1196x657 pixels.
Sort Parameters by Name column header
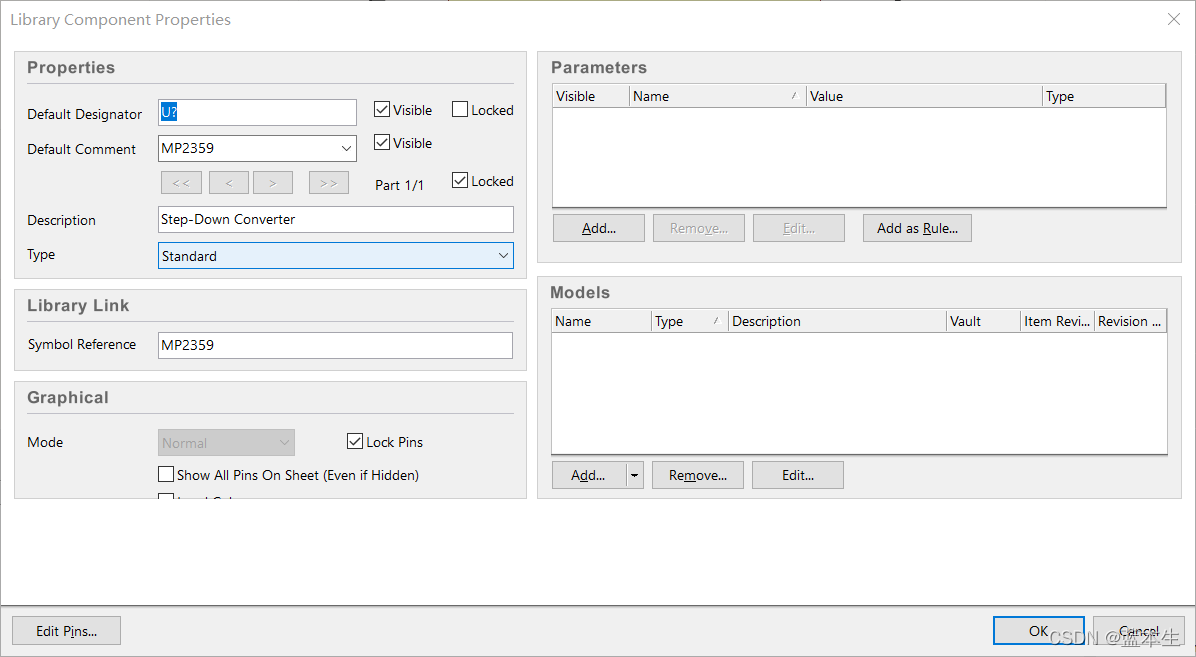pyautogui.click(x=717, y=96)
